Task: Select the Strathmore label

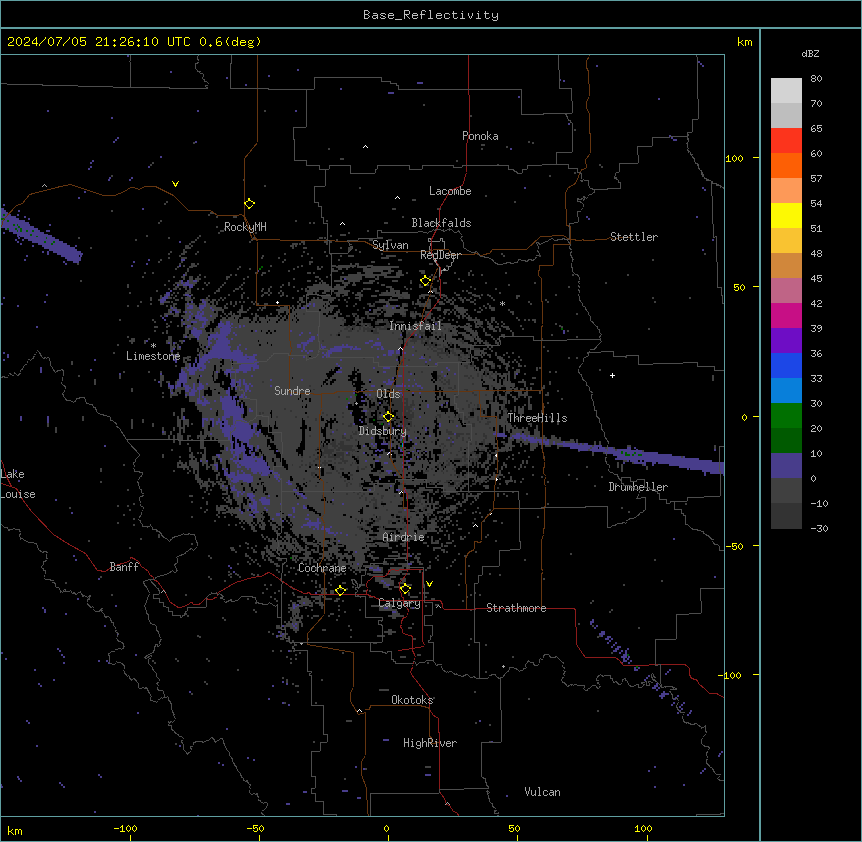Action: coord(516,608)
